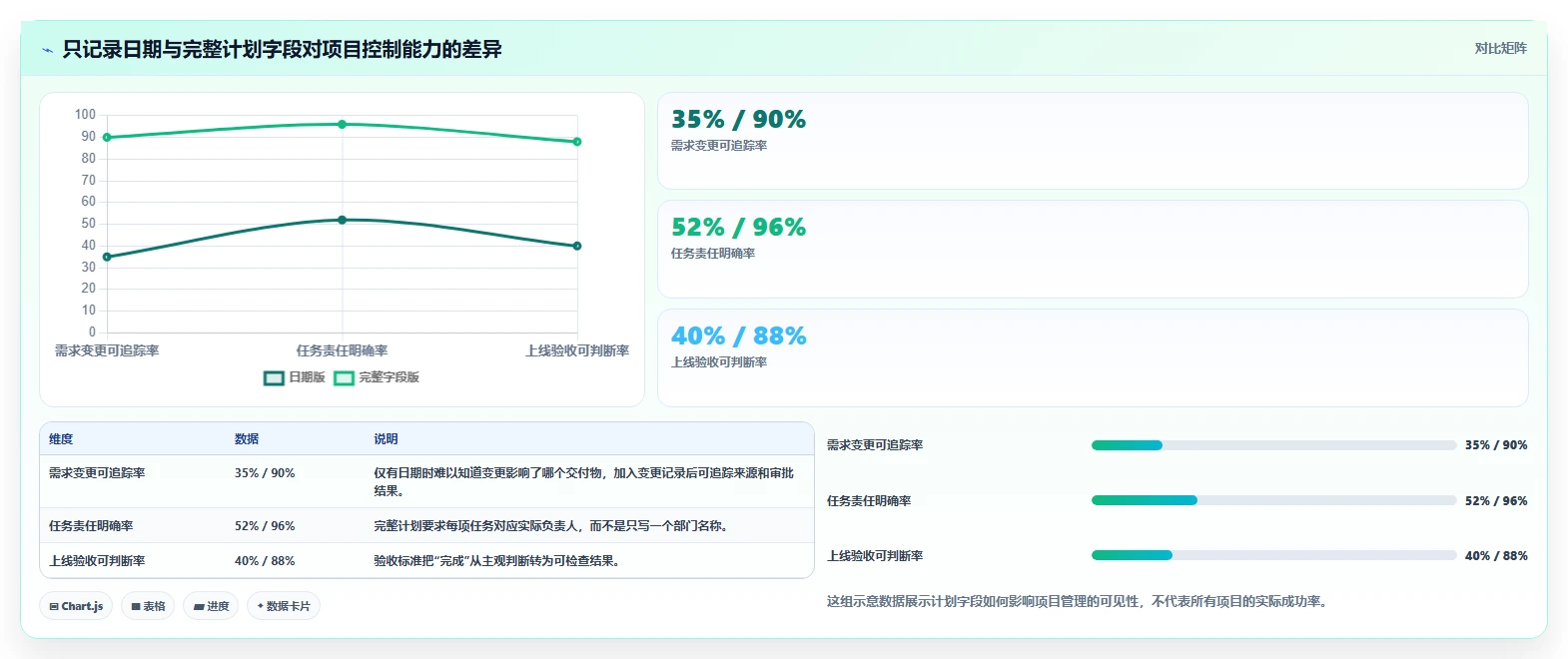Toggle the 完整字段版 legend swatch
This screenshot has width=1568, height=659.
[344, 377]
